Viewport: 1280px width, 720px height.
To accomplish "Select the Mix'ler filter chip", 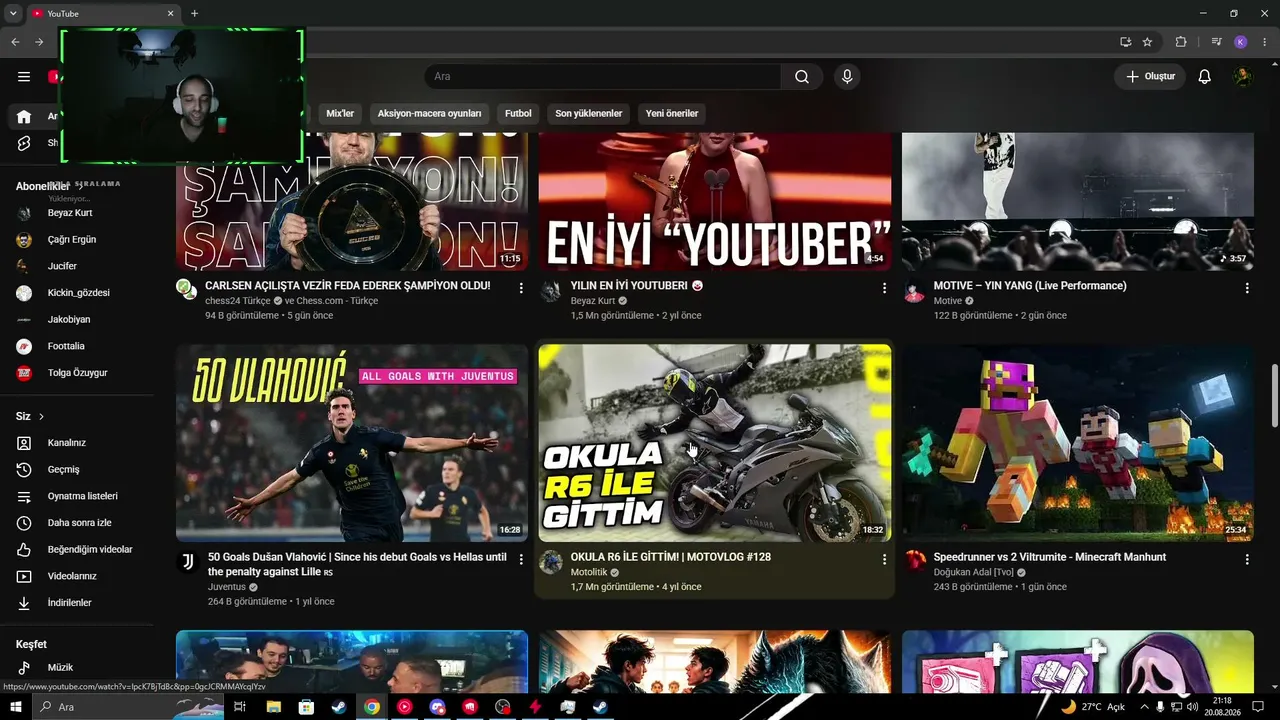I will [x=340, y=114].
